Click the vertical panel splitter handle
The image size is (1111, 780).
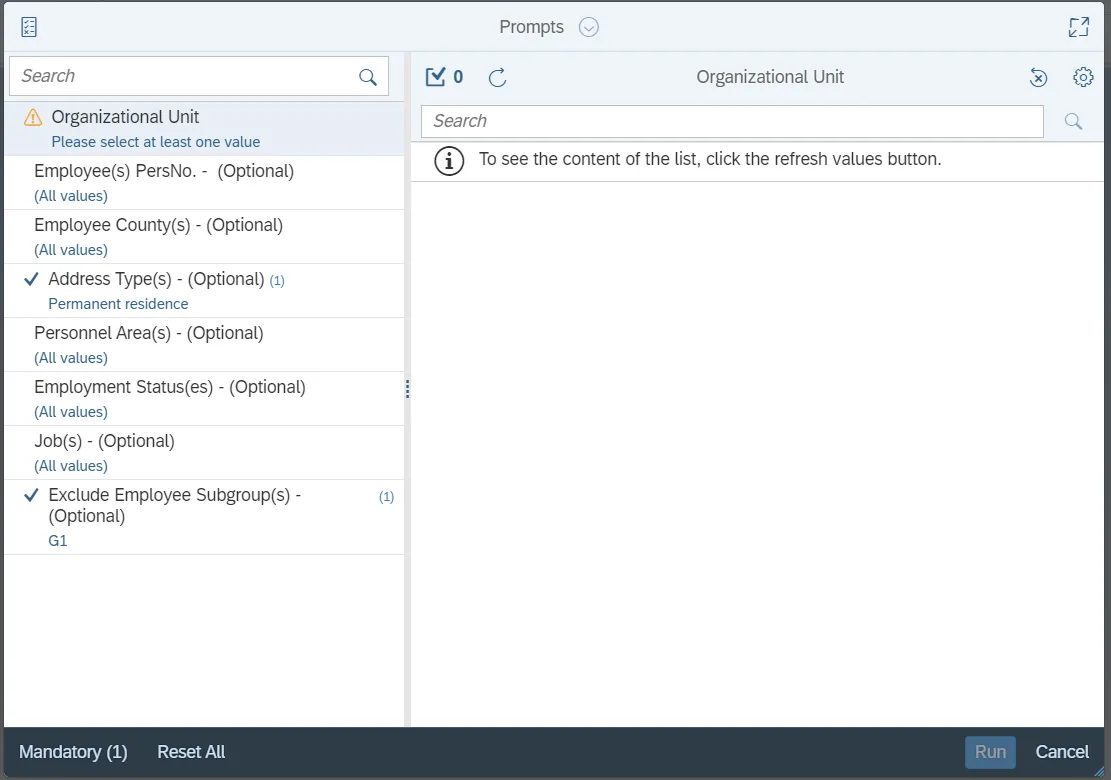pos(407,389)
